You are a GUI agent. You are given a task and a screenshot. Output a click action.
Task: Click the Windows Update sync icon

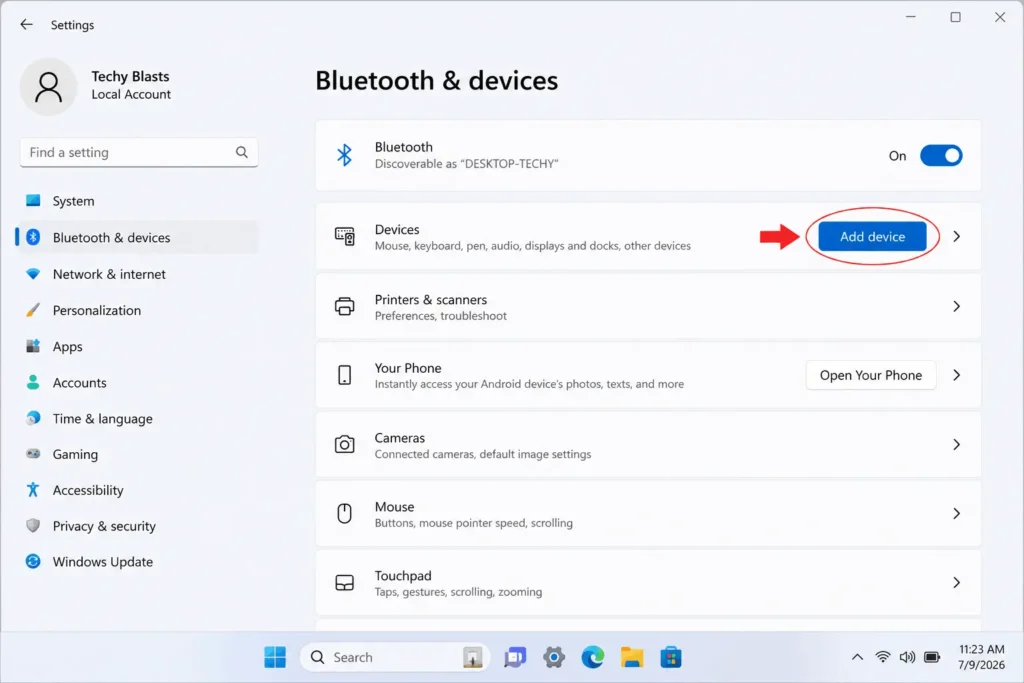[33, 562]
